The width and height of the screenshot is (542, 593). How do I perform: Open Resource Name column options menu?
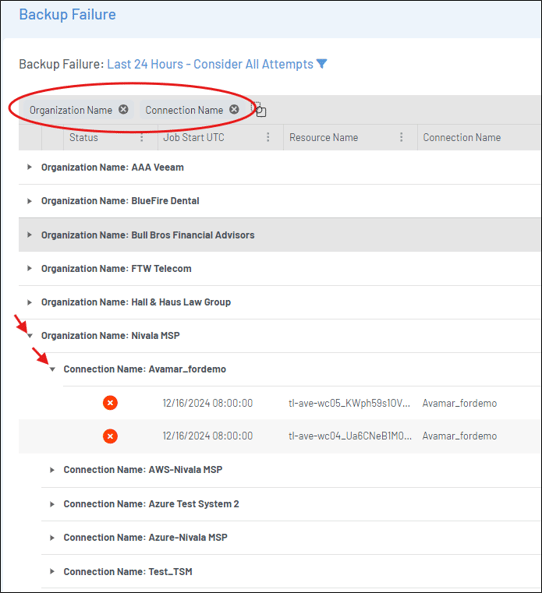[x=401, y=137]
